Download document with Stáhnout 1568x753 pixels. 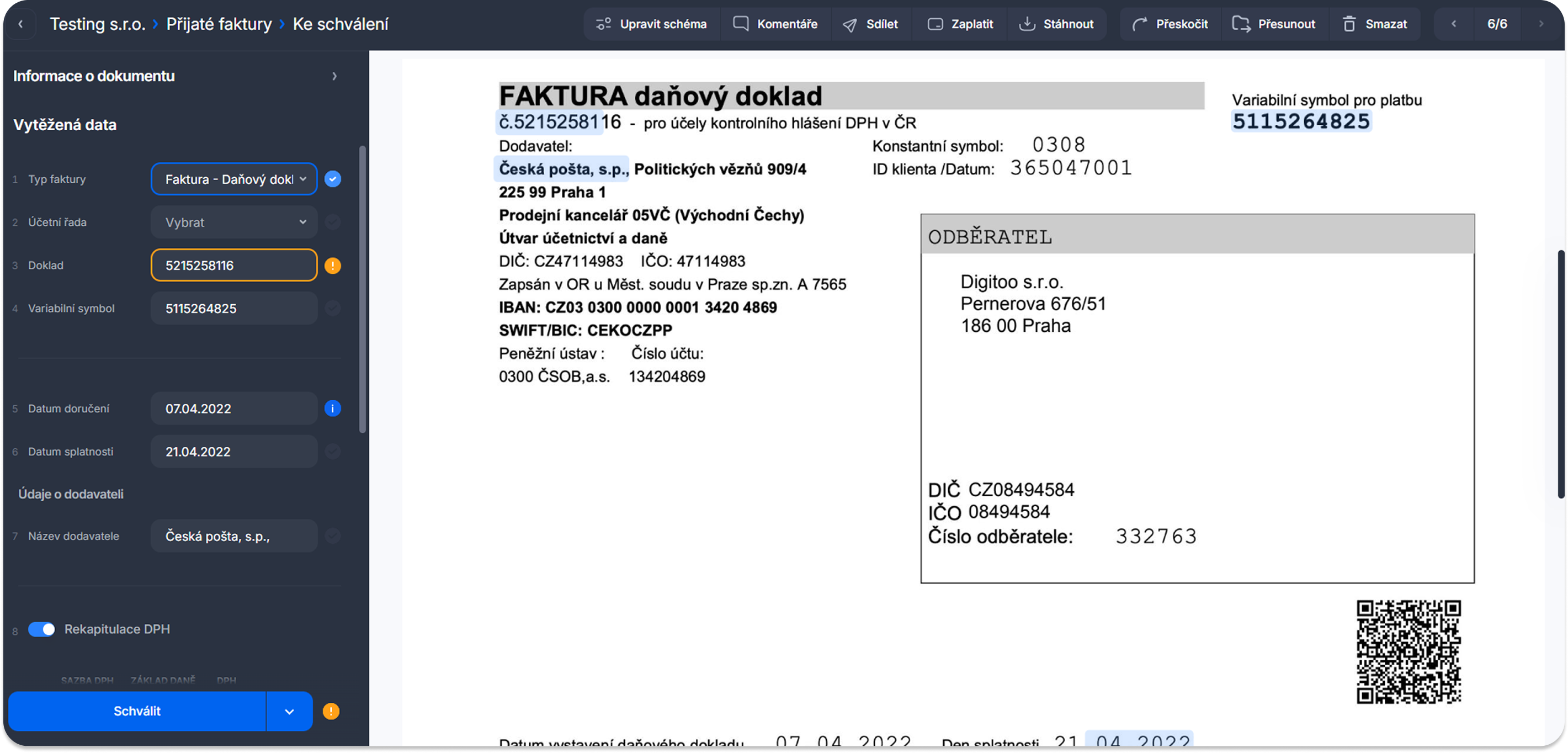click(x=1056, y=24)
